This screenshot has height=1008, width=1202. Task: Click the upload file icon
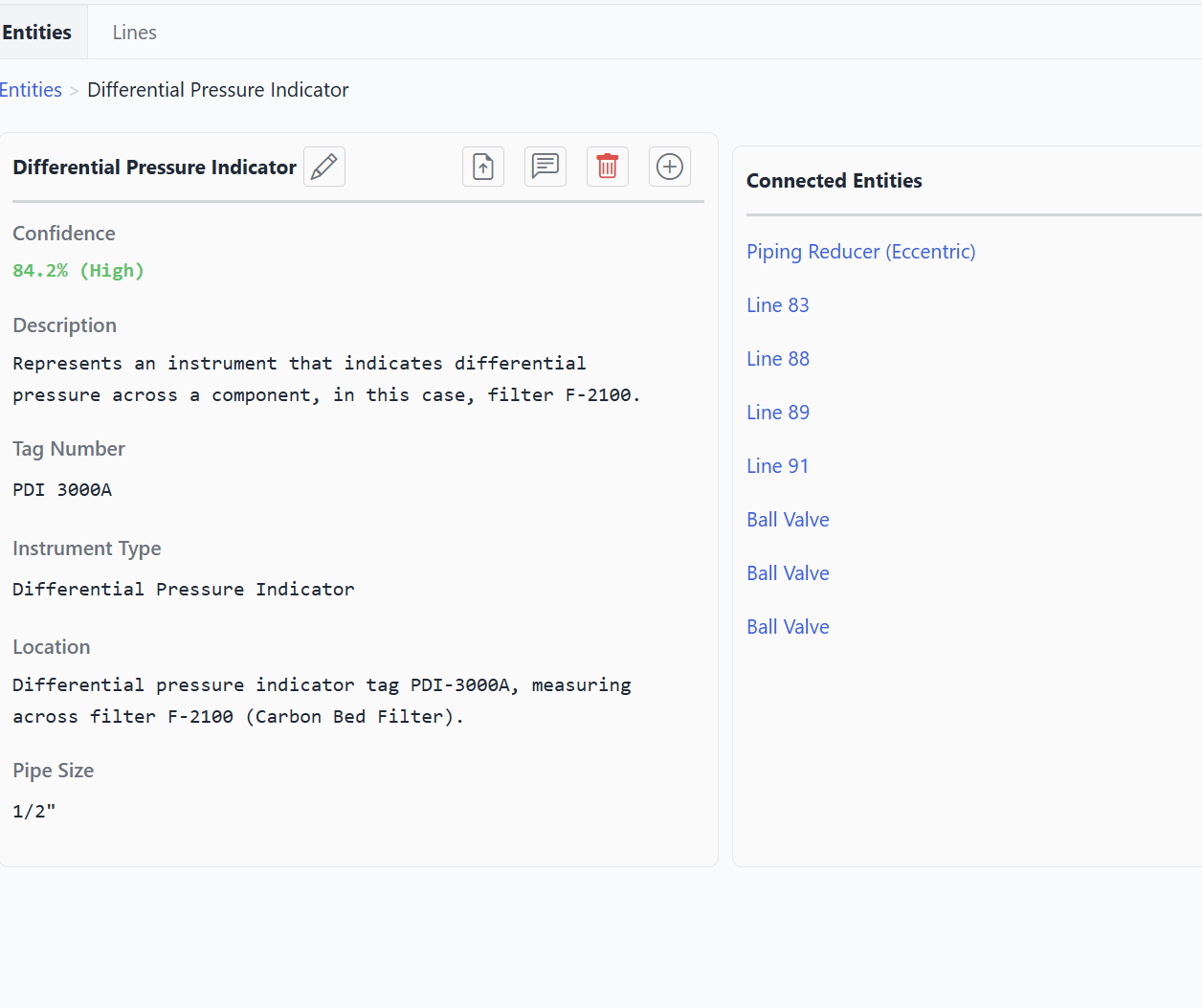(x=483, y=167)
